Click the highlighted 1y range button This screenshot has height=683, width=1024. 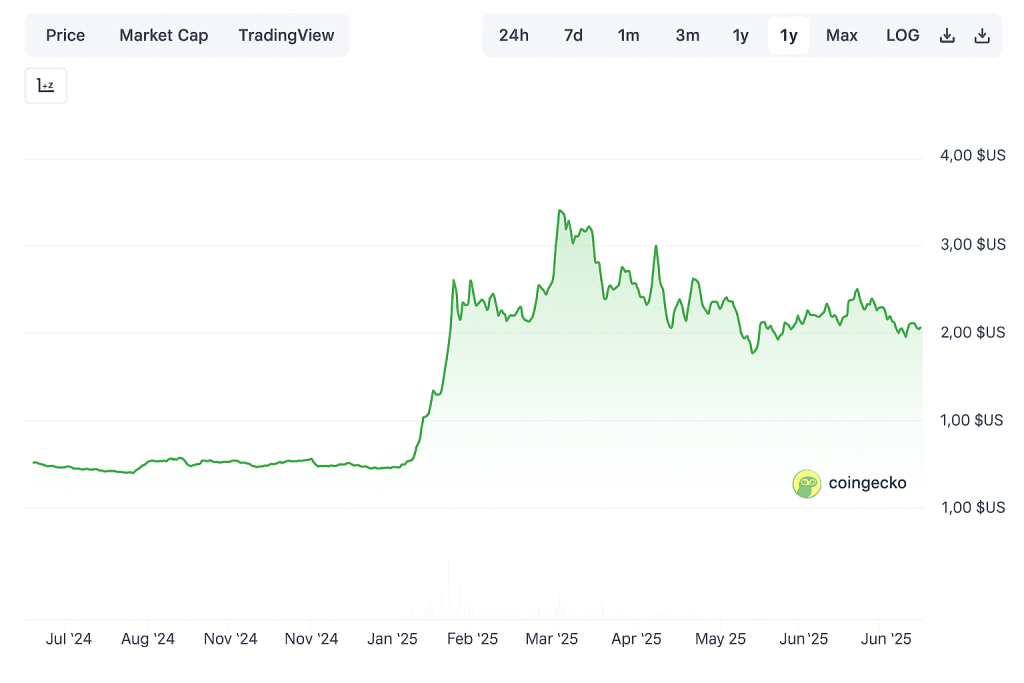(789, 36)
